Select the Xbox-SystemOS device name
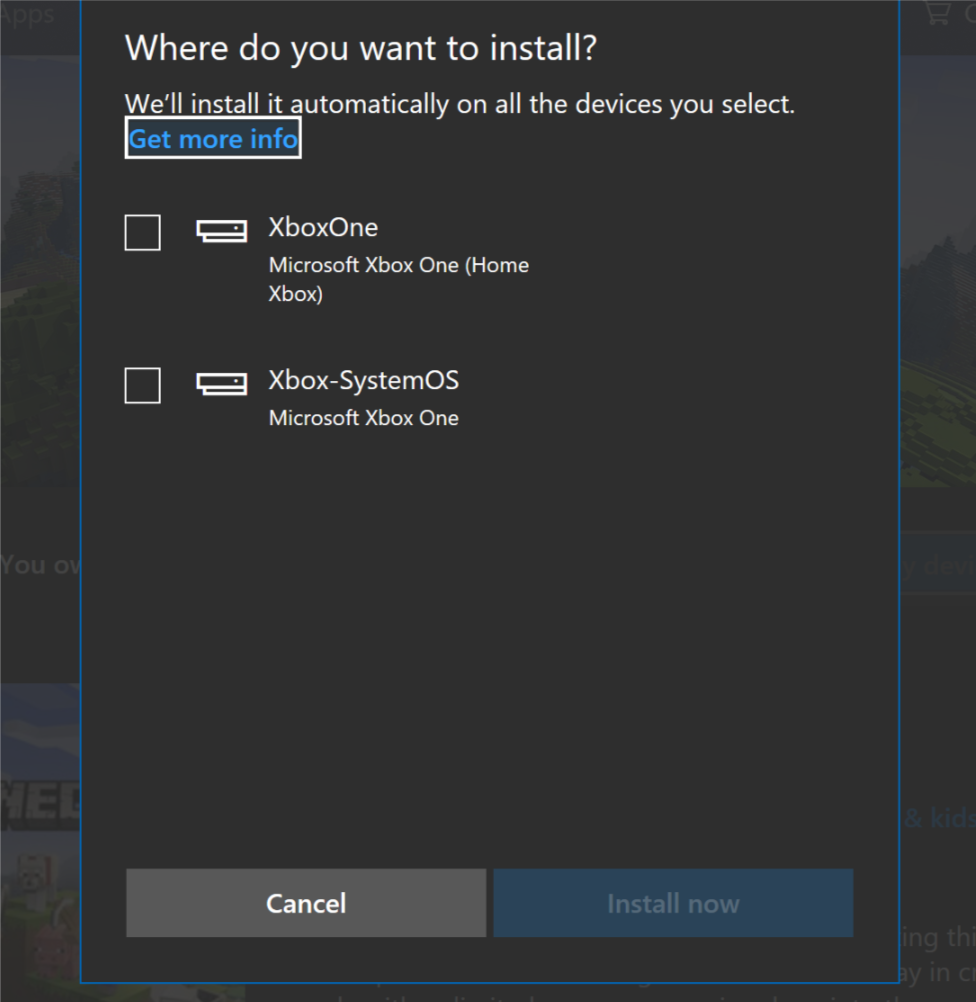The image size is (976, 1002). tap(363, 380)
